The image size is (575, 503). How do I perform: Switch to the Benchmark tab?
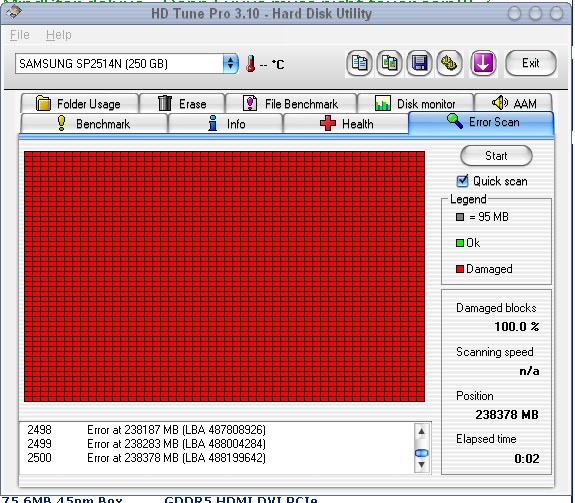[x=94, y=124]
